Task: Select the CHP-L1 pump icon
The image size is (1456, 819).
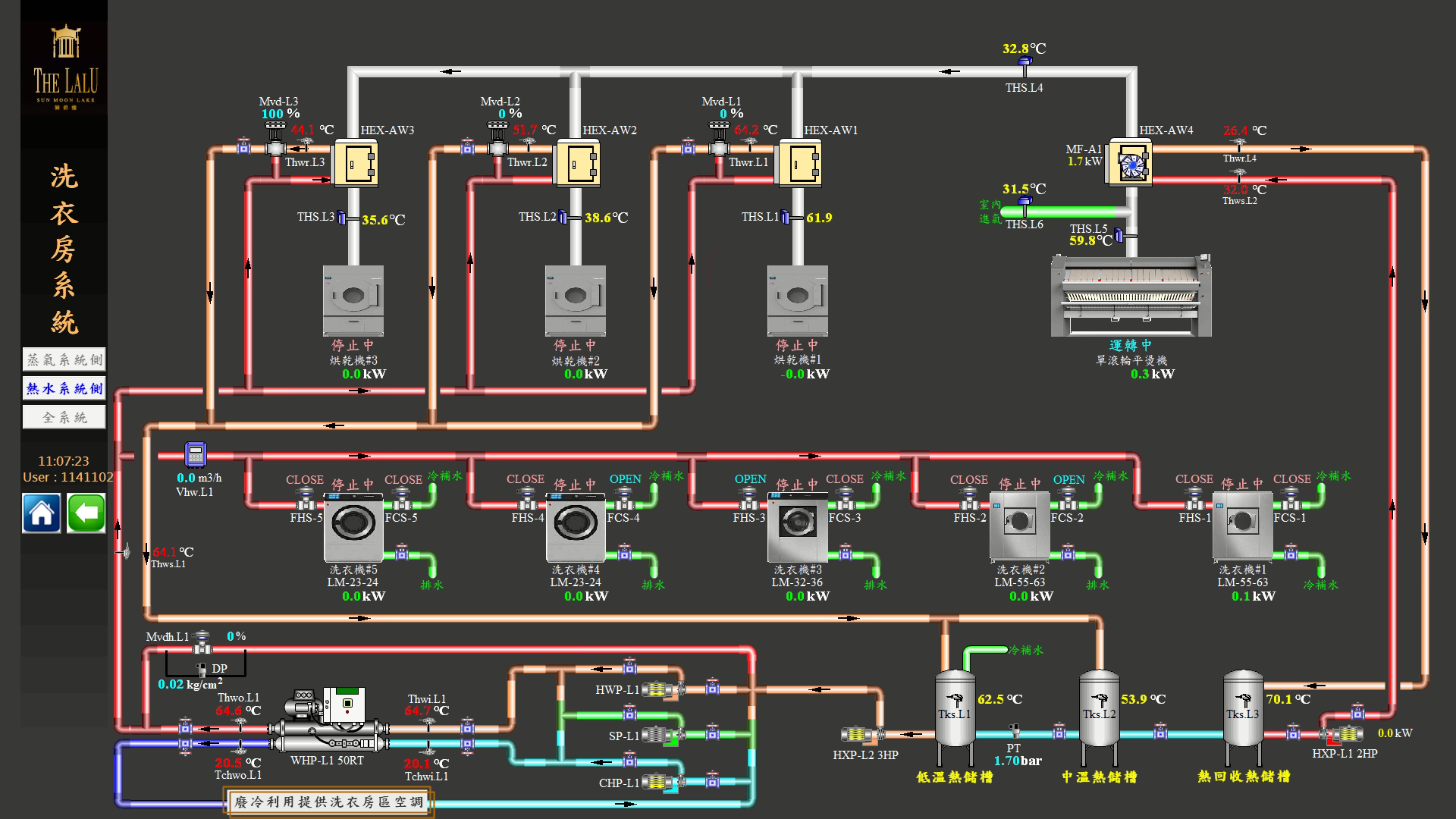Action: click(658, 783)
